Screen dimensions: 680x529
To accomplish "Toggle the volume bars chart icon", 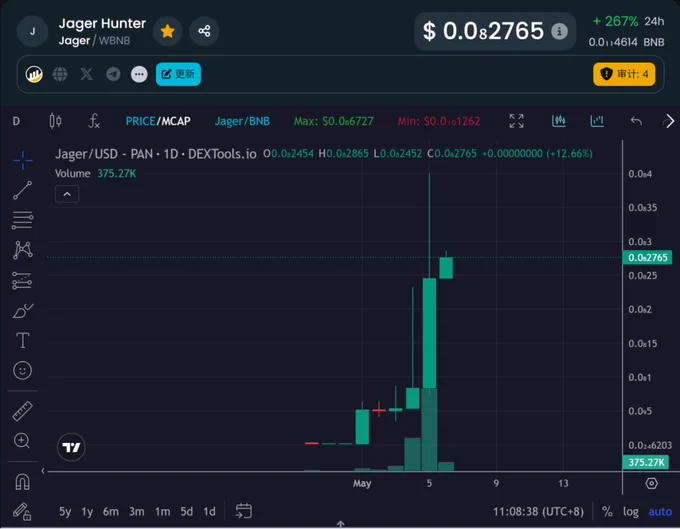I will 597,121.
